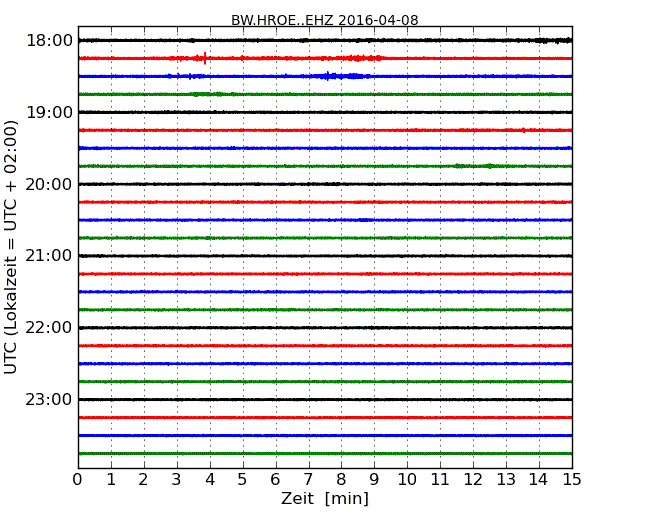Screen dimensions: 650x520
Task: Click the x-axis tick label "3"
Action: point(177,480)
